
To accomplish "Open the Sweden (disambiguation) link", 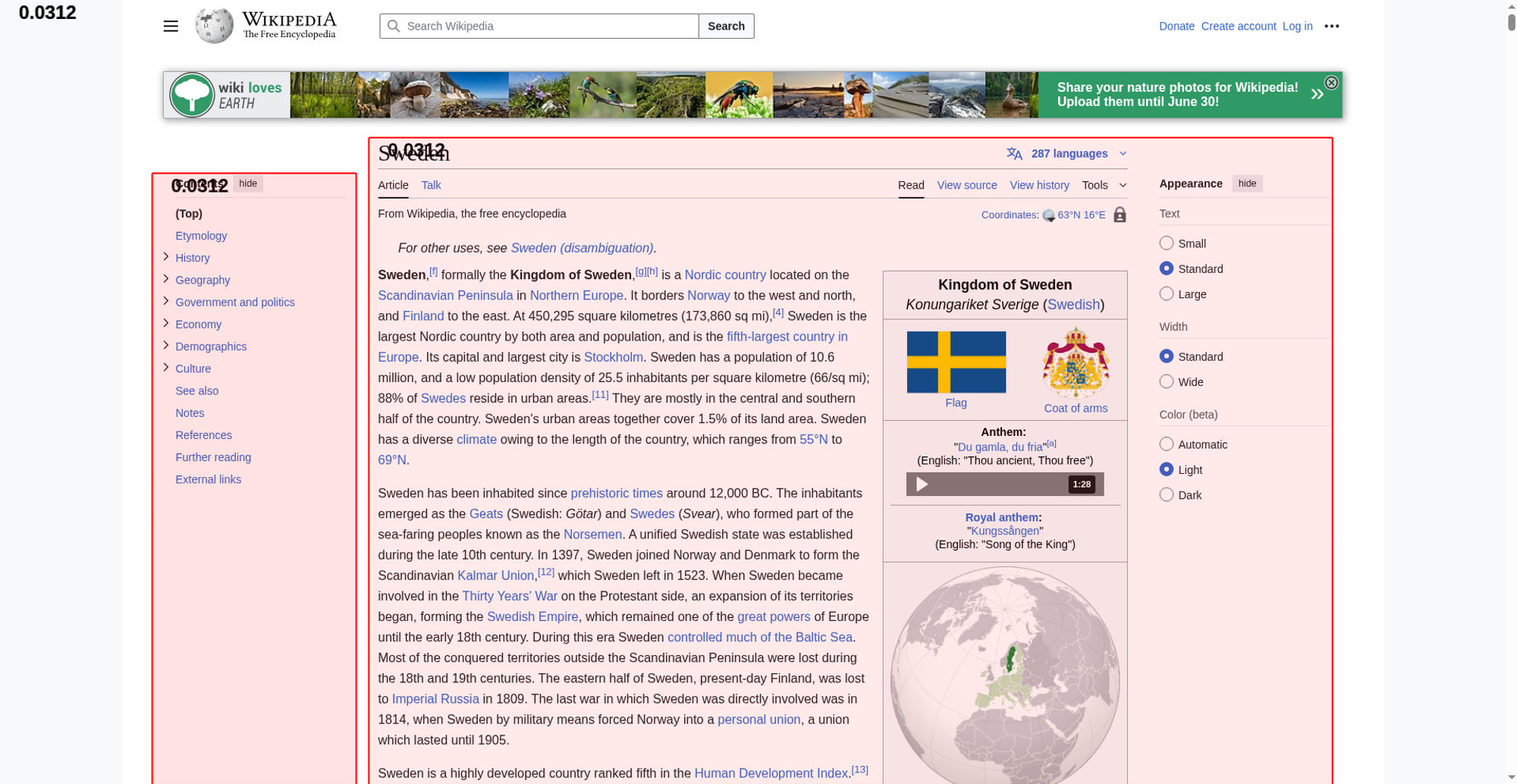I will (582, 248).
